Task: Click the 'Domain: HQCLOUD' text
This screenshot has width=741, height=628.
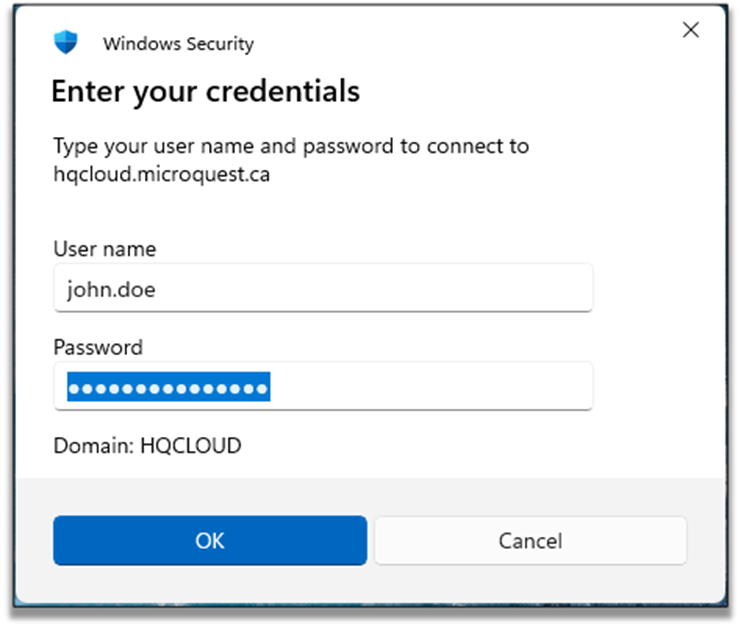Action: click(147, 446)
